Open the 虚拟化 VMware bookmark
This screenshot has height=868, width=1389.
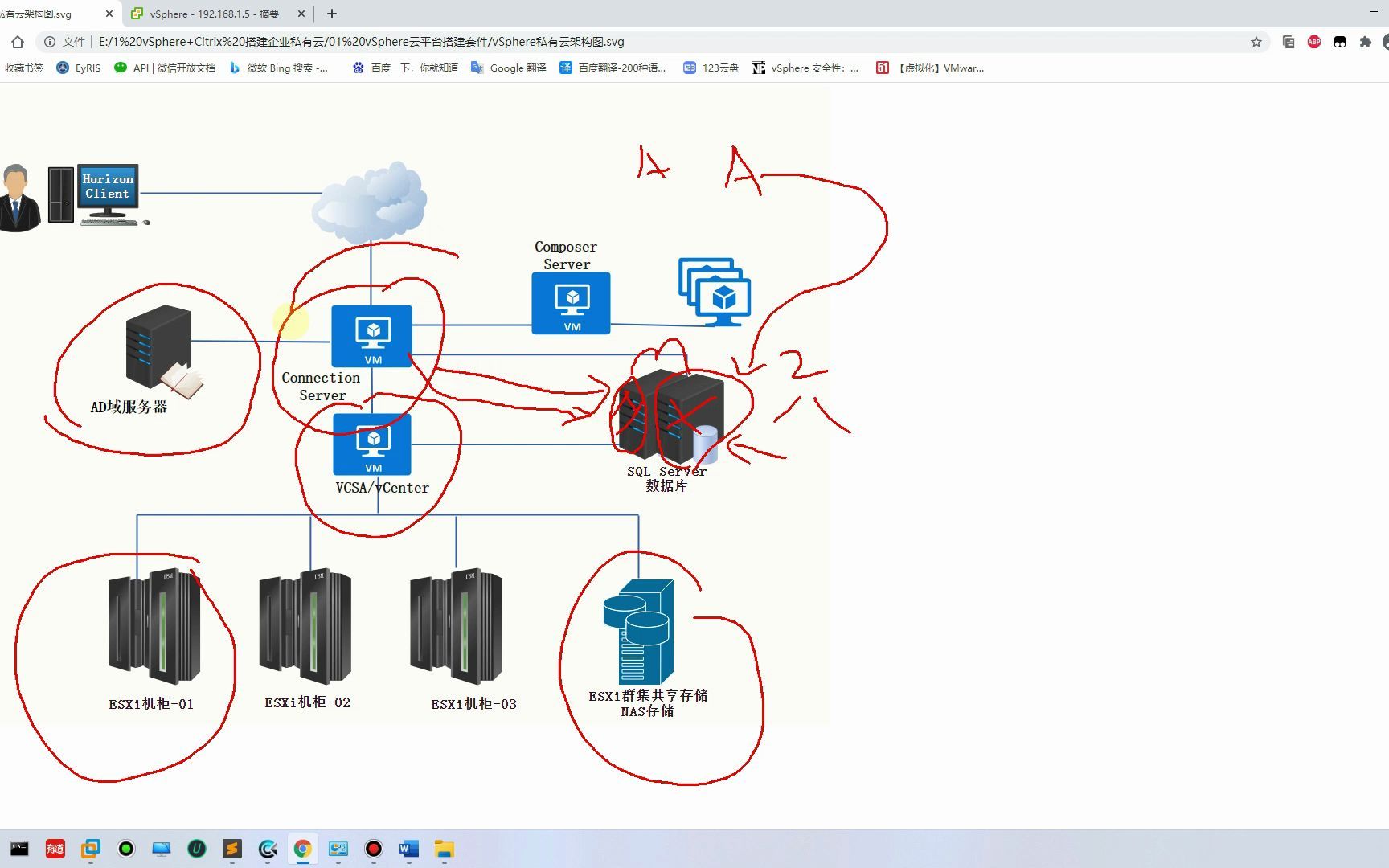930,68
